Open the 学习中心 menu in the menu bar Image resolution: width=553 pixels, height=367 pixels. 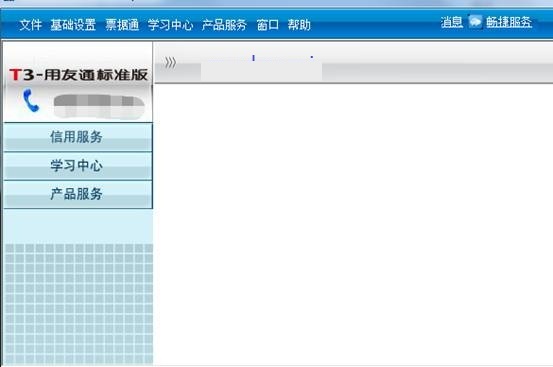[x=170, y=25]
